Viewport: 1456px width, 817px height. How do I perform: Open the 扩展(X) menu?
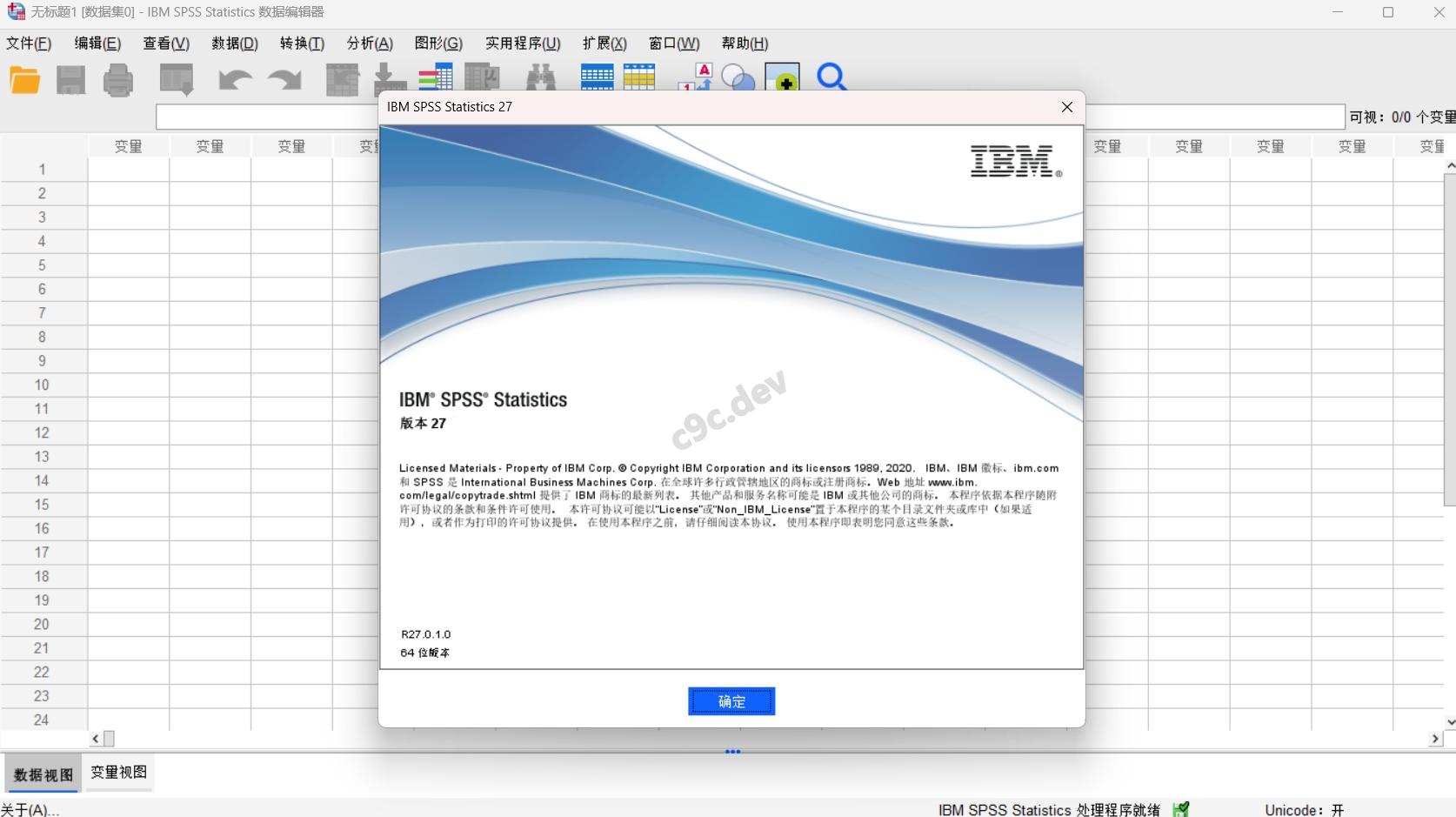pyautogui.click(x=604, y=44)
